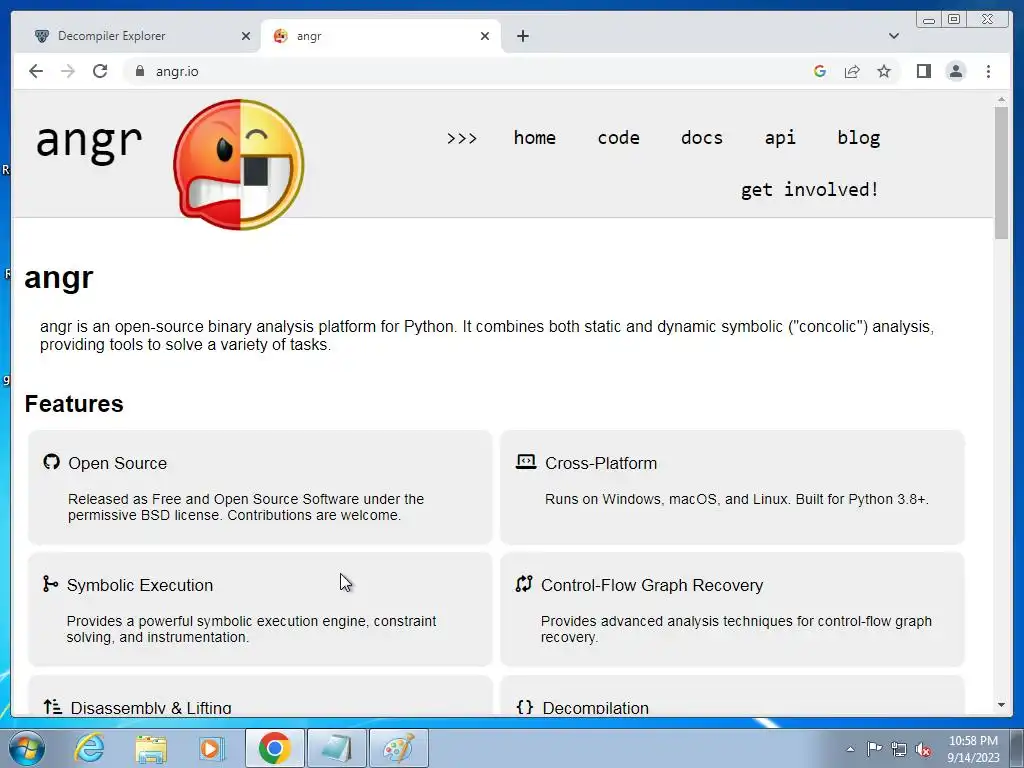
Task: Go back with the browser back arrow
Action: tap(36, 71)
